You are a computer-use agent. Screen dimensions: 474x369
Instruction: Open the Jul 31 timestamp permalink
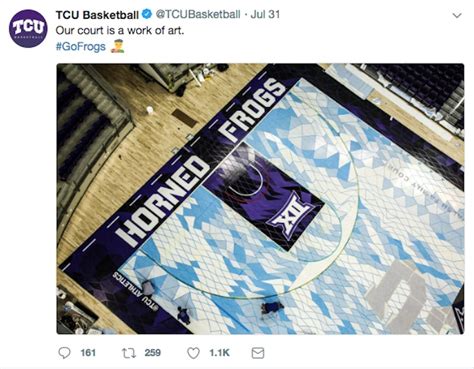(265, 14)
